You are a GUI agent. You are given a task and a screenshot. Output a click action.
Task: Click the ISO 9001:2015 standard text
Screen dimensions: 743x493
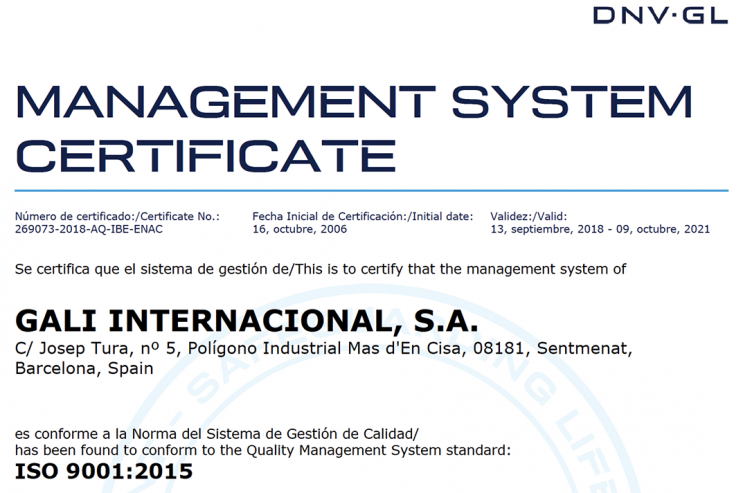coord(104,472)
